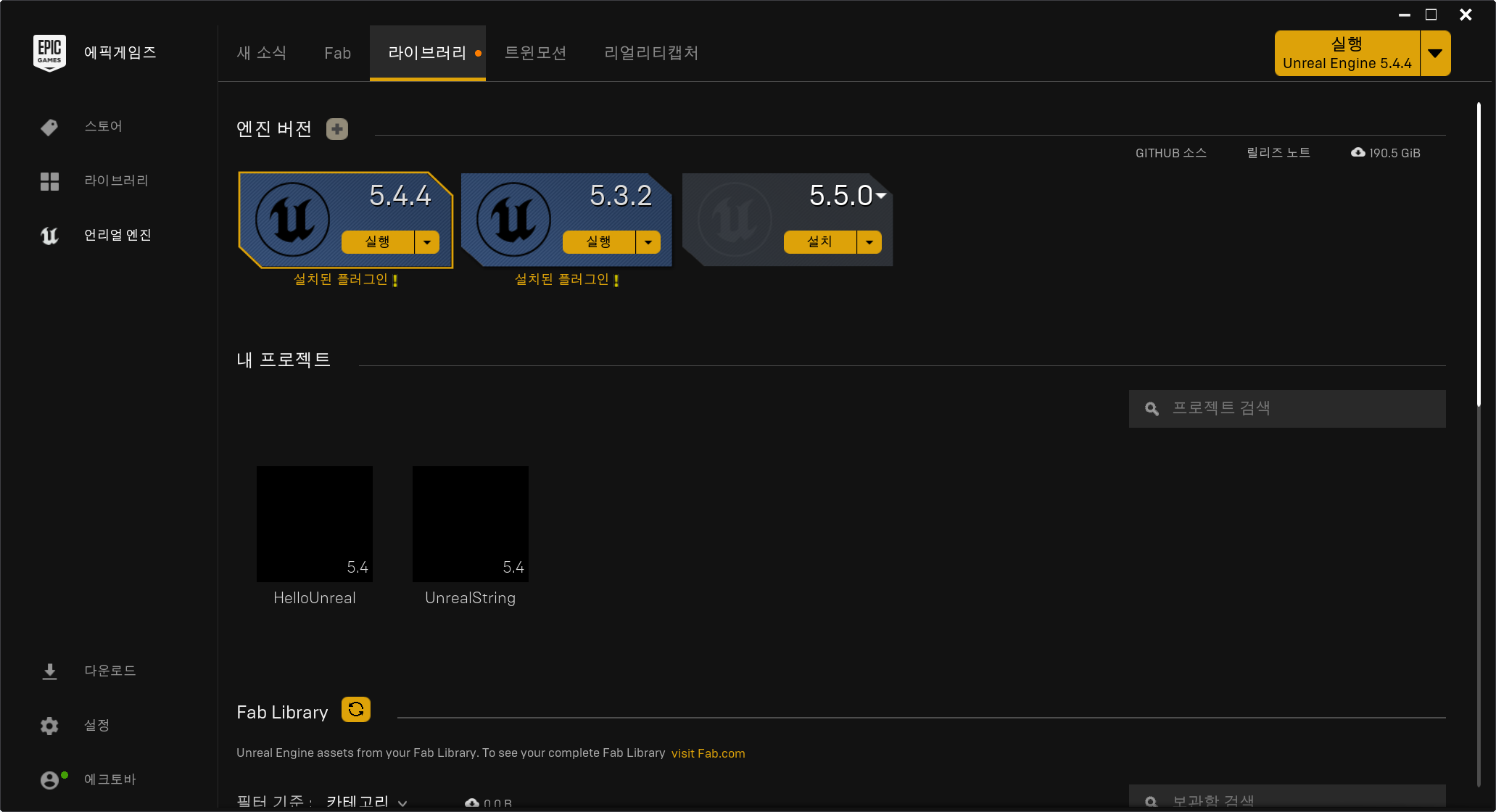
Task: Click the plus icon beside 엔진 버전
Action: [x=336, y=129]
